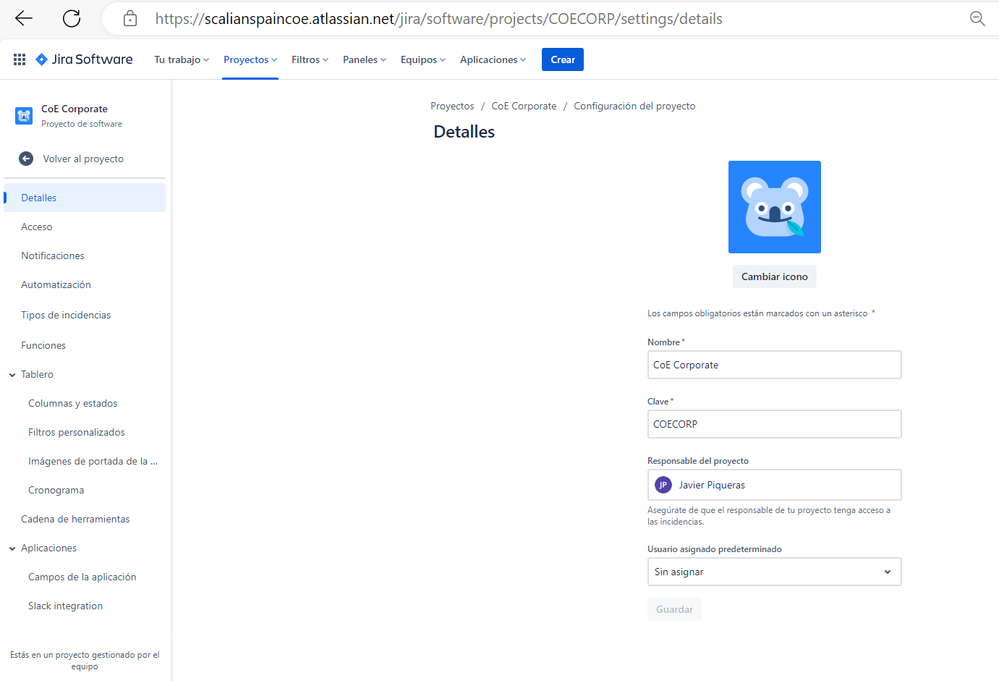Click the JP avatar of Javier Piqueras
This screenshot has height=681, width=999.
click(663, 485)
